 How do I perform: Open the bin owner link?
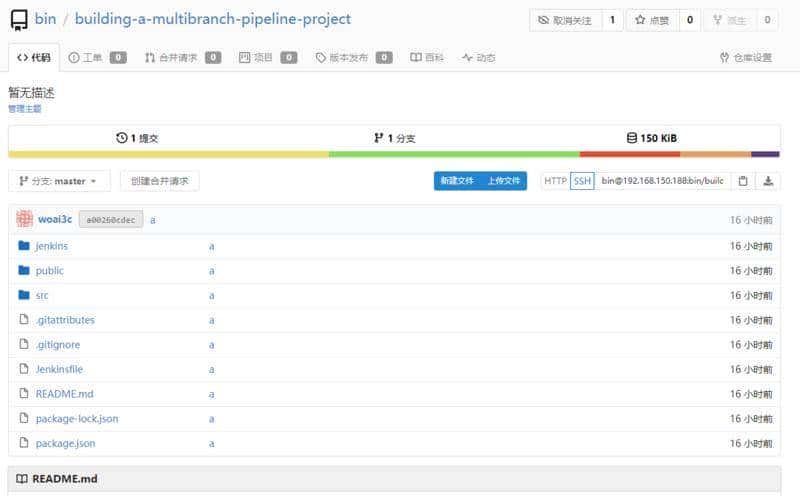point(45,19)
